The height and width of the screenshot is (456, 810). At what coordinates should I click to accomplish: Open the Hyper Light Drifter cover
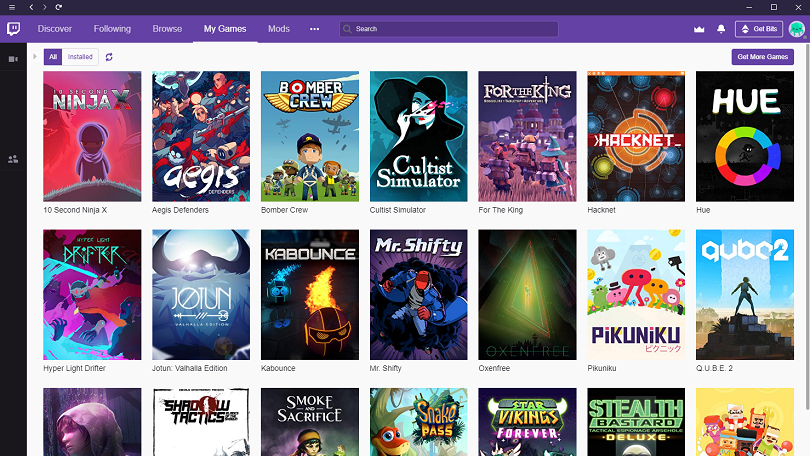click(x=92, y=294)
